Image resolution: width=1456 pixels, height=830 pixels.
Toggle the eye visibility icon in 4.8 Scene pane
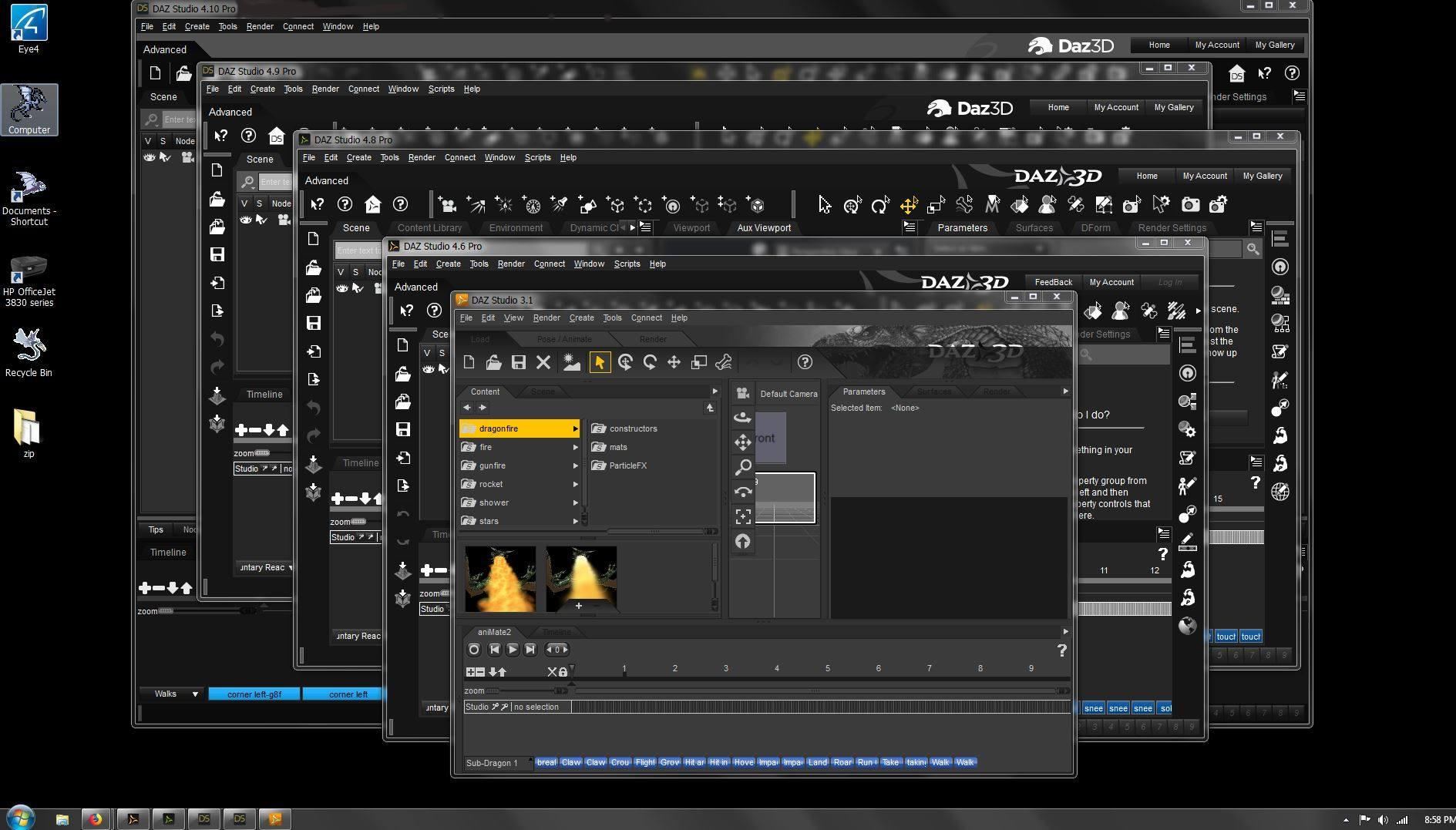[342, 288]
